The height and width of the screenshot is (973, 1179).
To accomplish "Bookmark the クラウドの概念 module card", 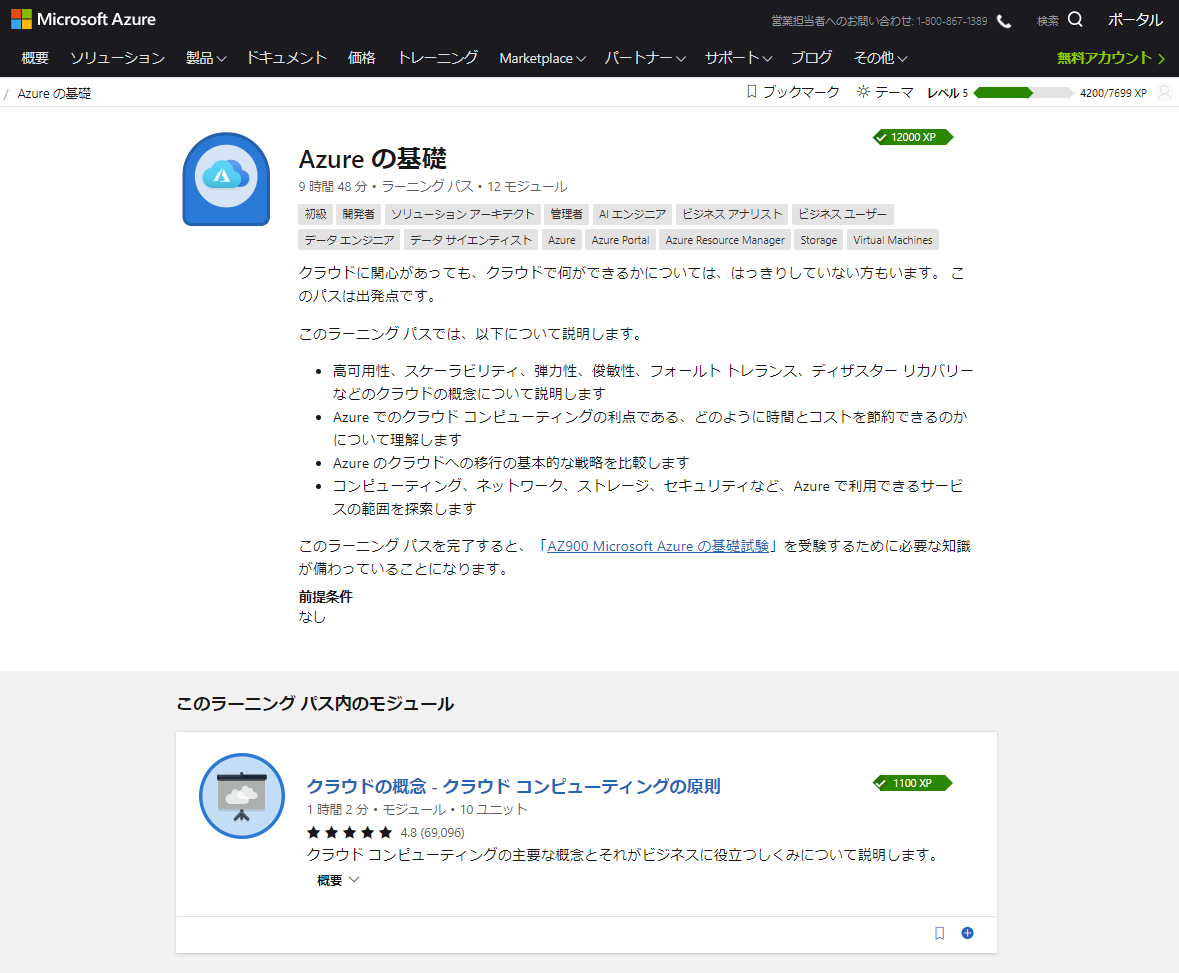I will click(939, 933).
